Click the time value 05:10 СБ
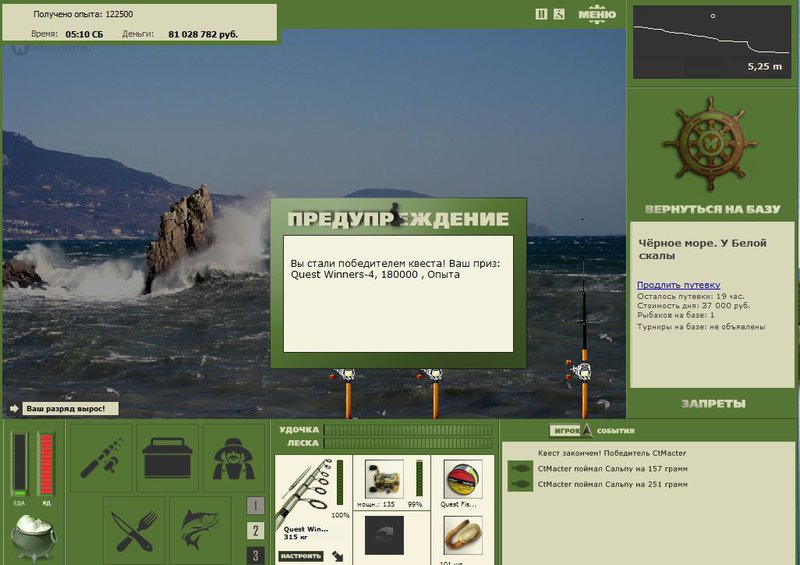The width and height of the screenshot is (800, 565). tap(84, 34)
